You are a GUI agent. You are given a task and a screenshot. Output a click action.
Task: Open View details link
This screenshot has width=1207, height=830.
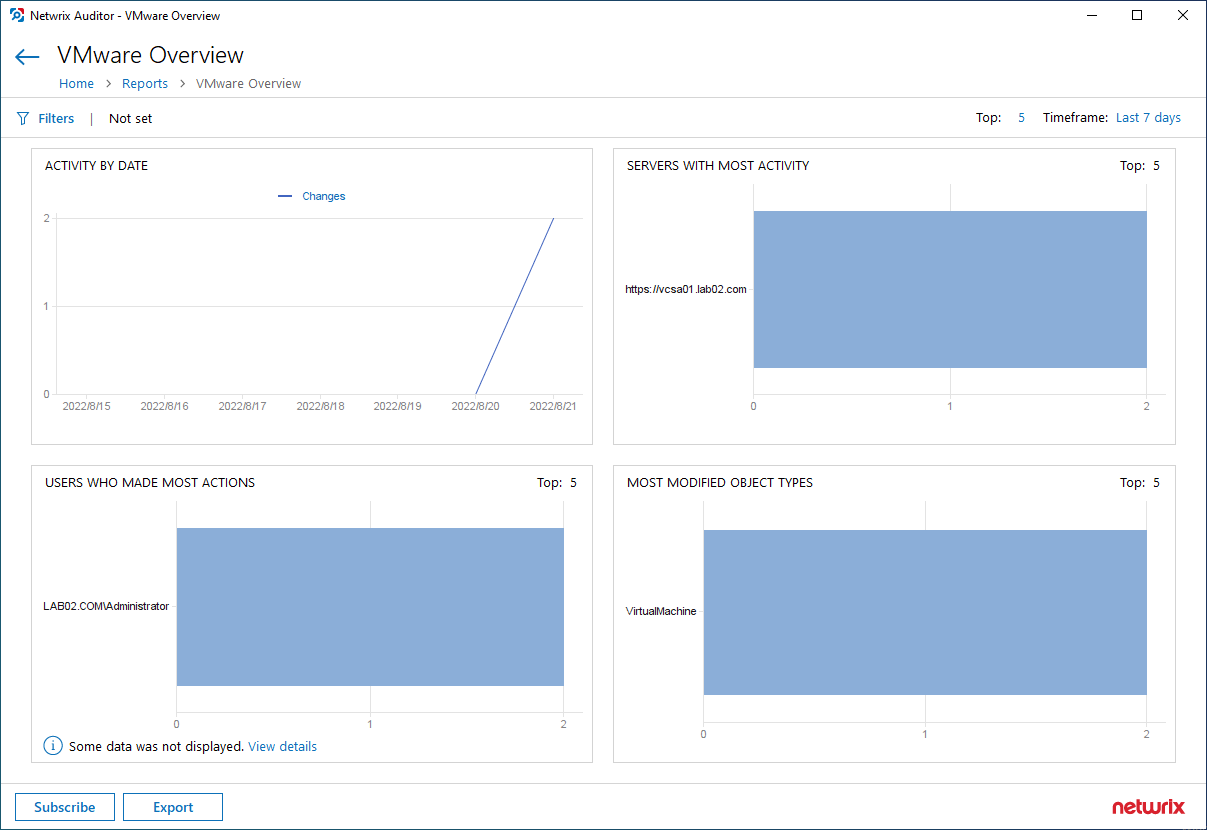[x=282, y=746]
